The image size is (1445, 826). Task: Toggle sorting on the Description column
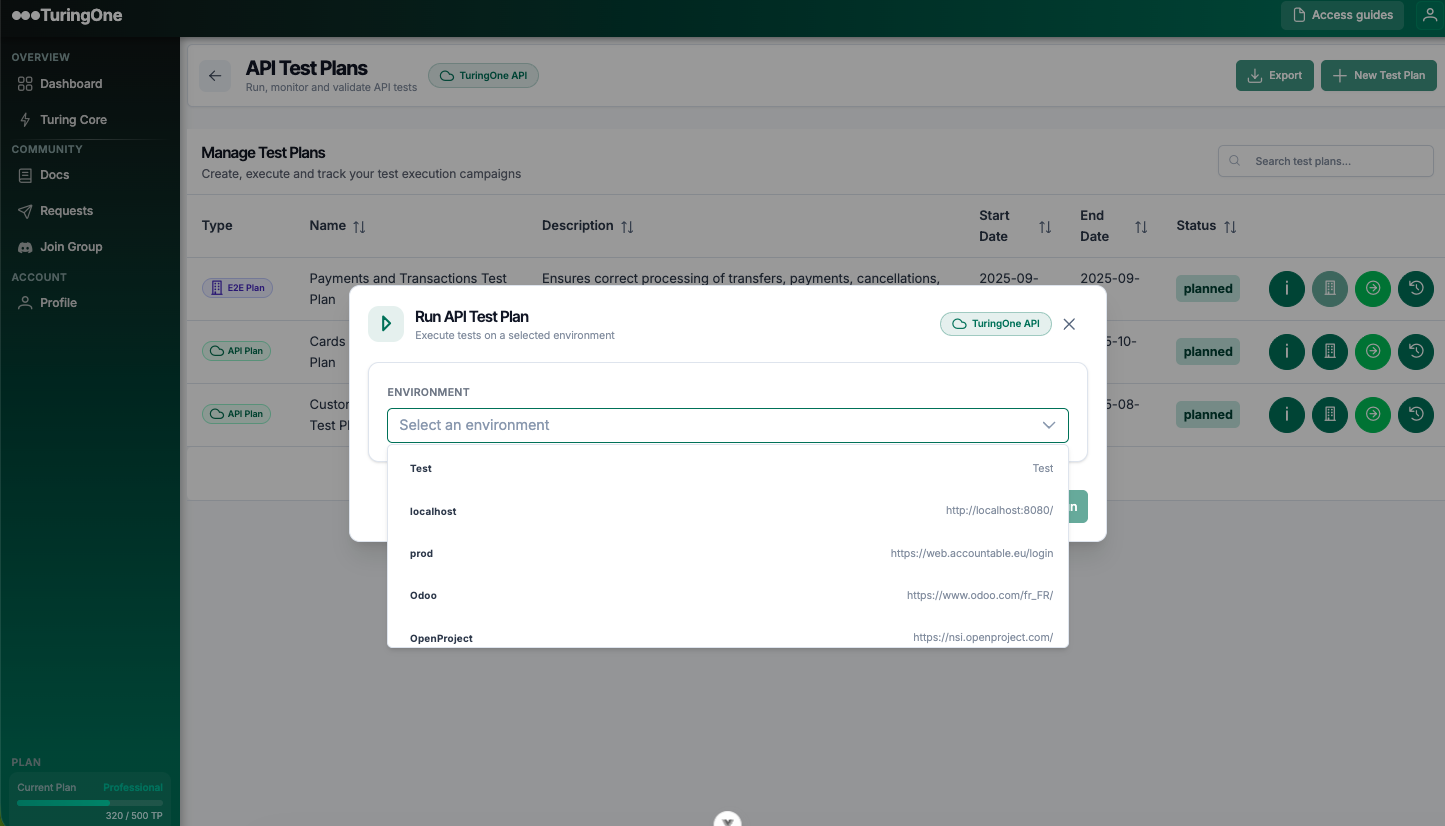pyautogui.click(x=627, y=227)
